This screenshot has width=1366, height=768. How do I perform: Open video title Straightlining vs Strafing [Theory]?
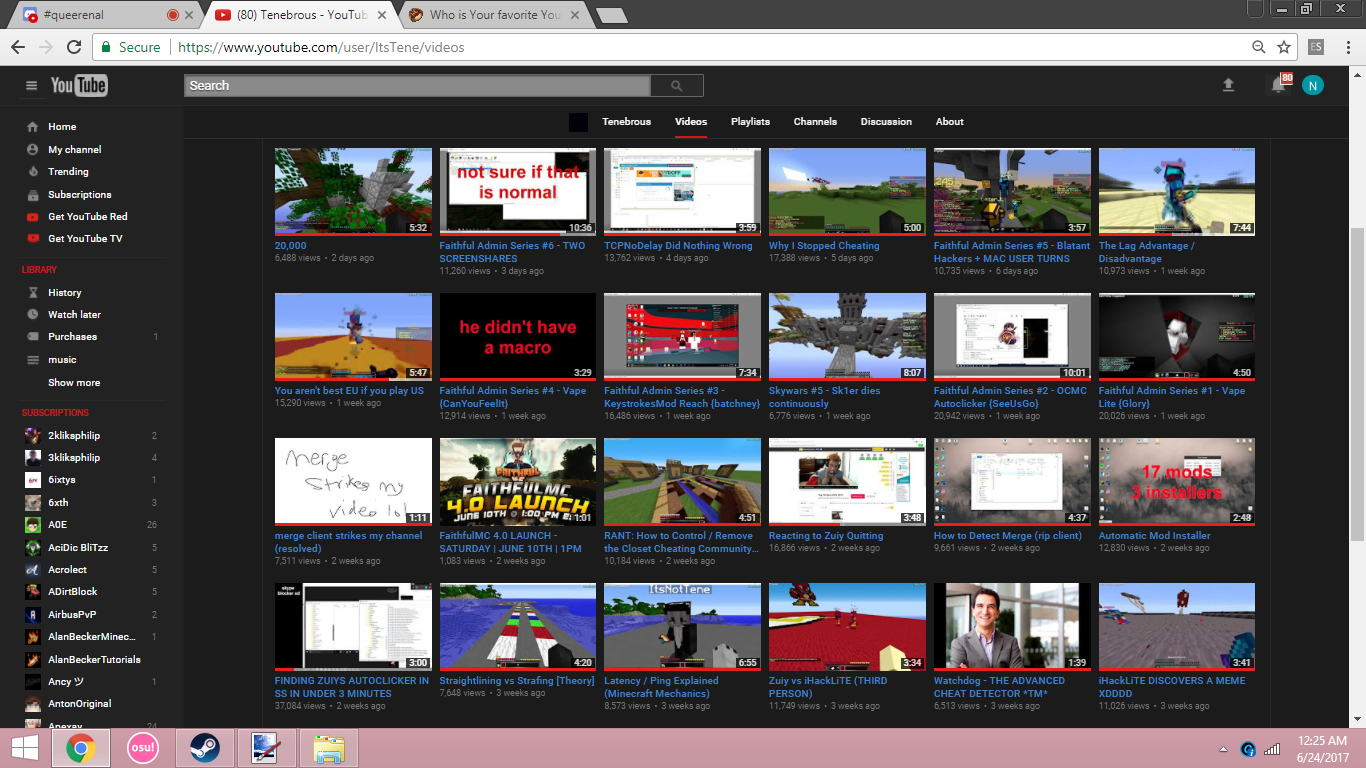pos(517,681)
